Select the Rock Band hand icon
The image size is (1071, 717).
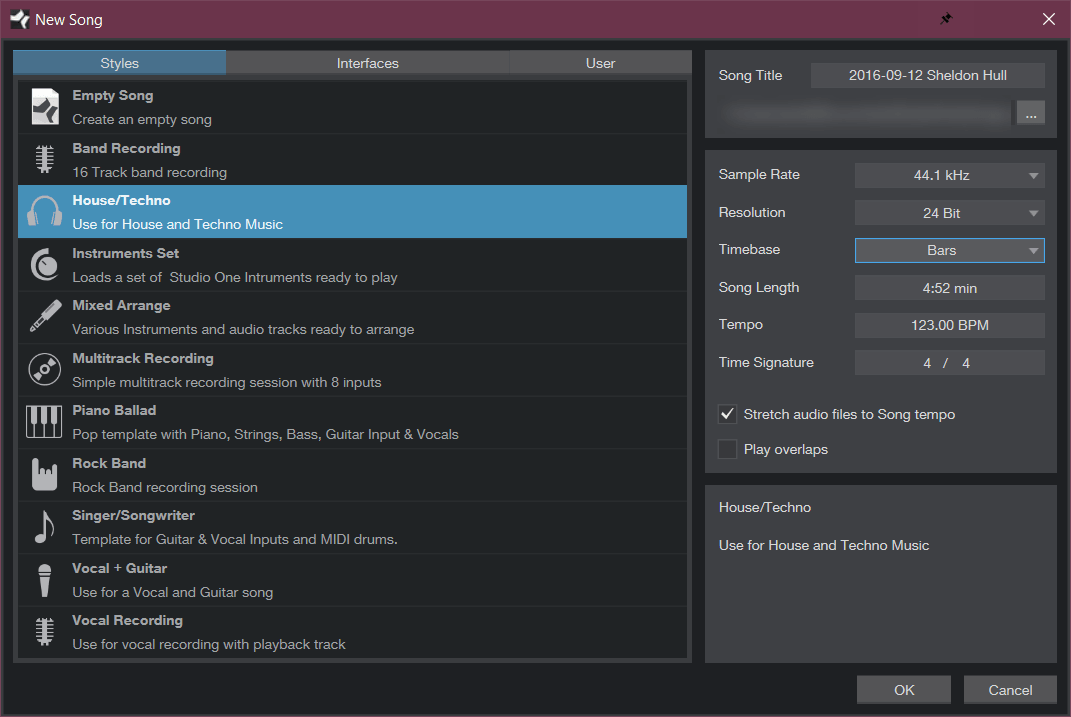[44, 475]
